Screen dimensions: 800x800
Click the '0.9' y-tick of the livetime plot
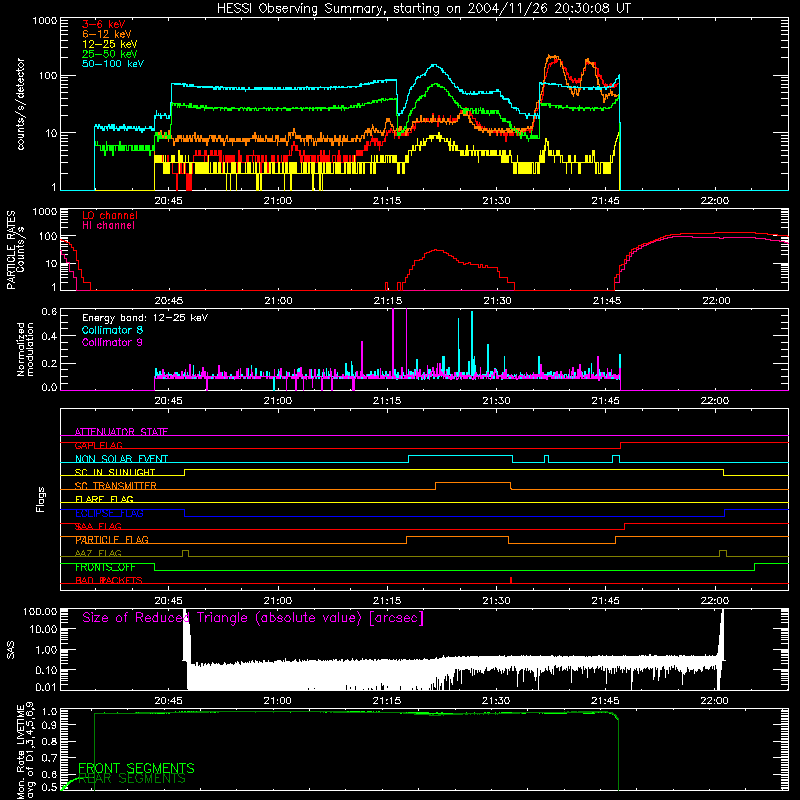click(50, 724)
